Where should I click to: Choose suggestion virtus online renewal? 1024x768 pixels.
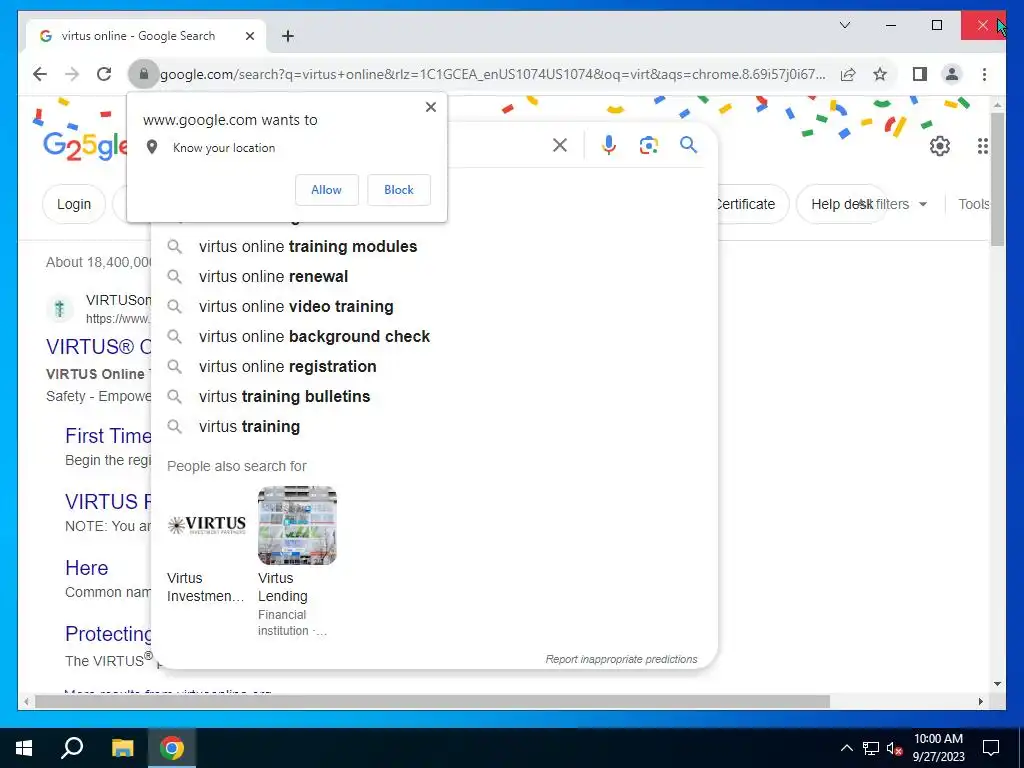point(434,276)
